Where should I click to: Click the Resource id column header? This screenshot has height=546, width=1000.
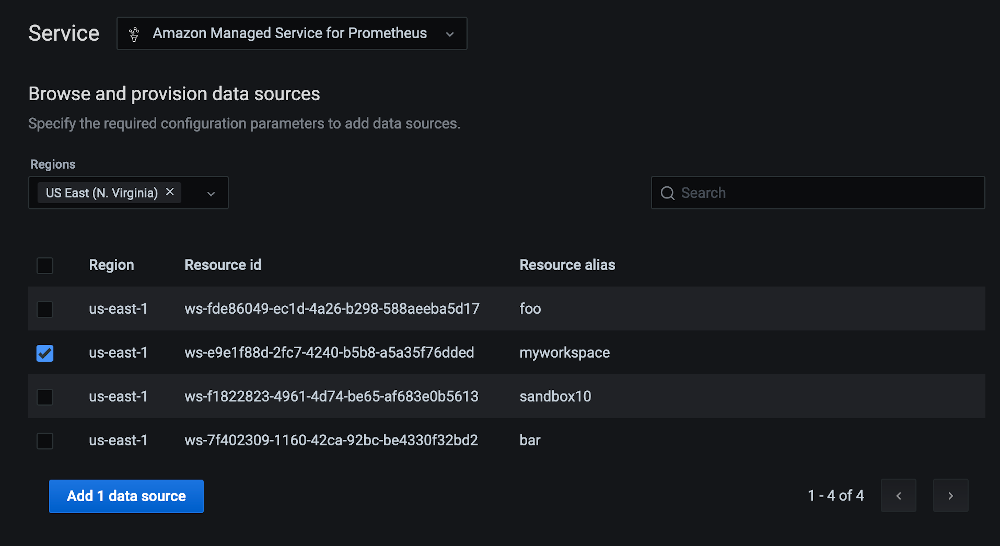click(x=223, y=265)
